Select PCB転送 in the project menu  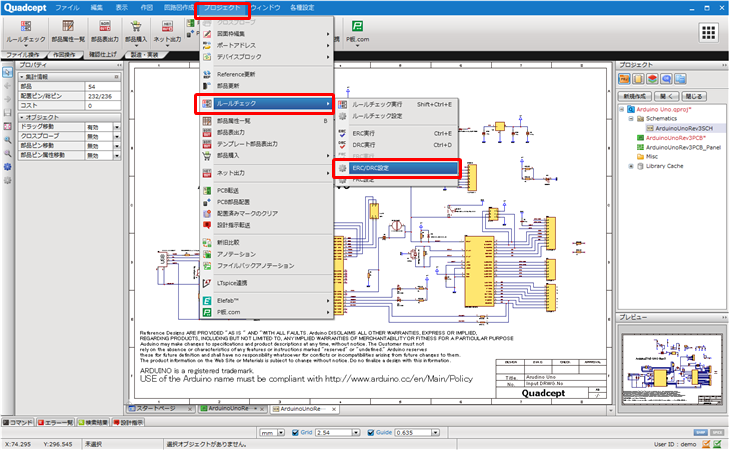click(x=267, y=191)
